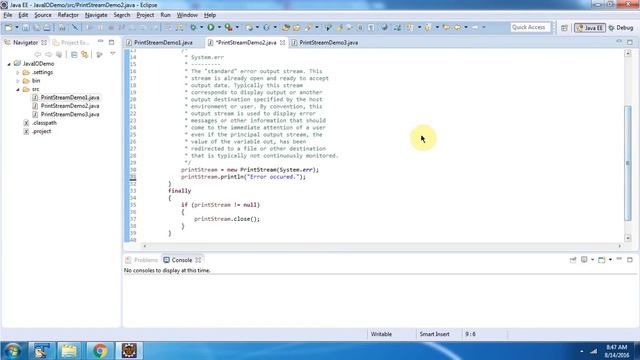Click the Open Perspective icon

[564, 28]
